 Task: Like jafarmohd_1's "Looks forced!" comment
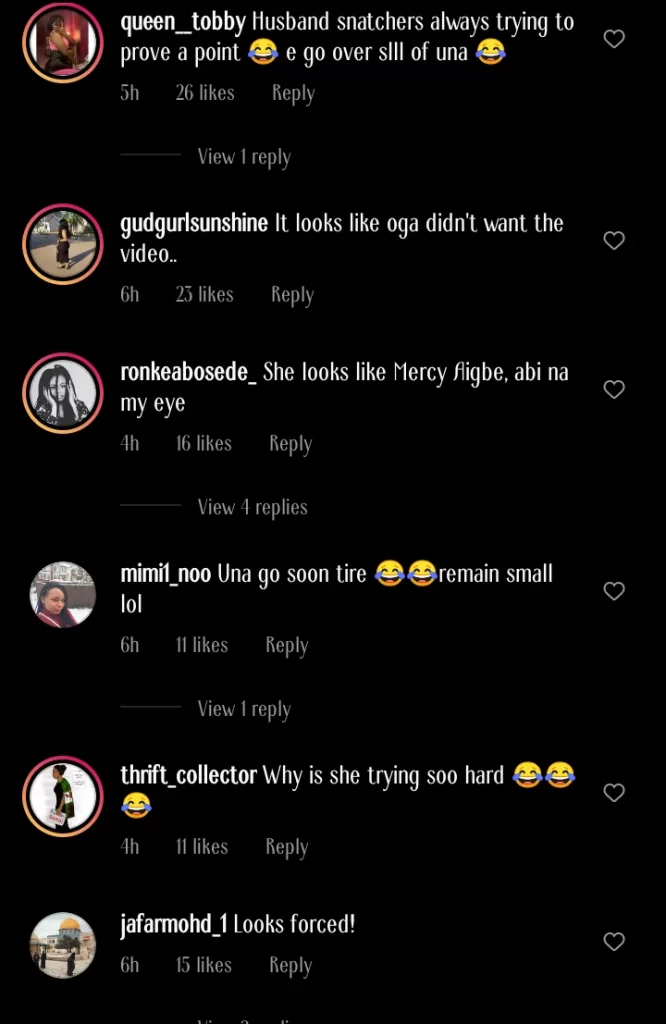coord(614,941)
